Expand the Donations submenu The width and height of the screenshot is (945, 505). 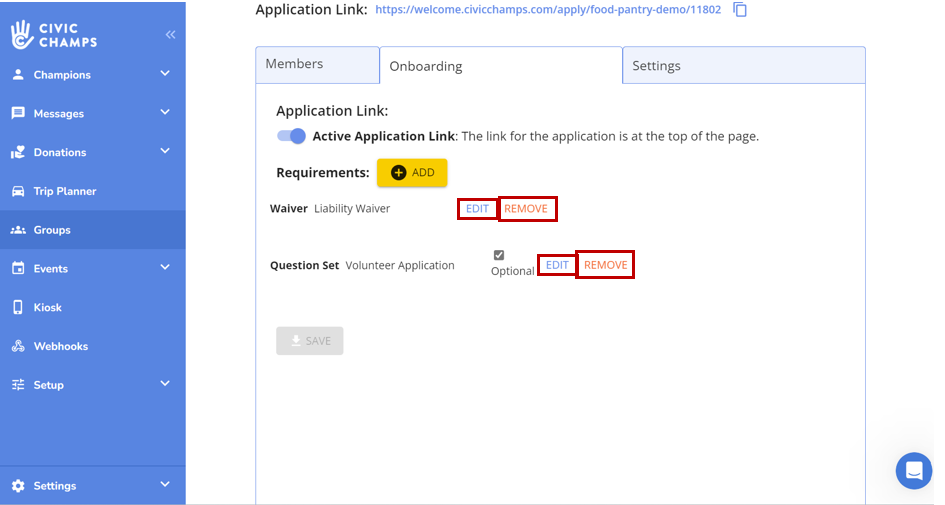pyautogui.click(x=165, y=152)
